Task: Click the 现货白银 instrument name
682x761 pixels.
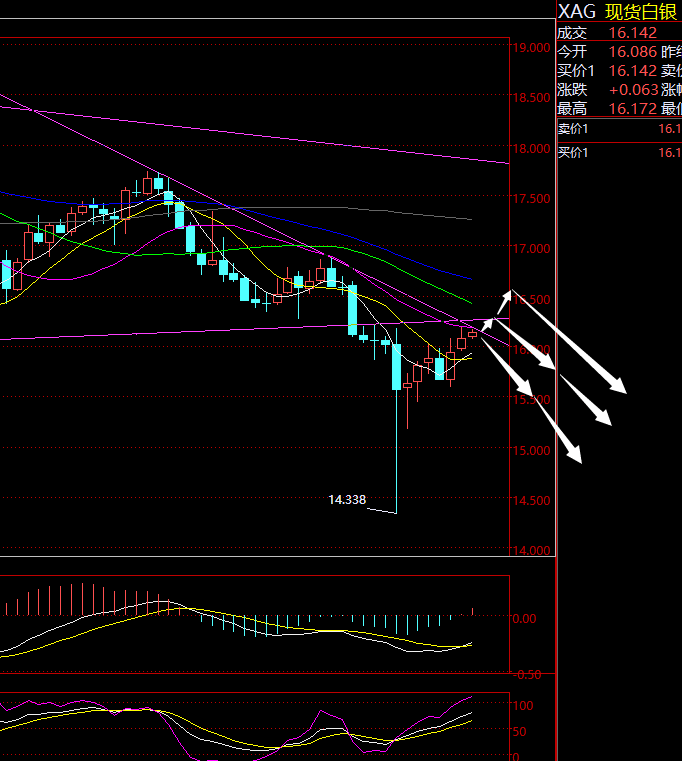Action: pyautogui.click(x=641, y=12)
